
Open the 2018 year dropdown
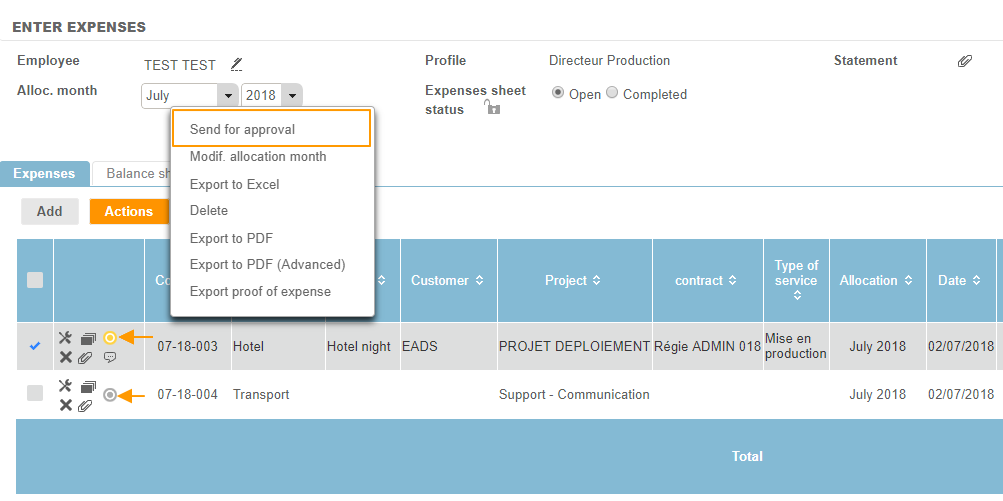[x=291, y=95]
